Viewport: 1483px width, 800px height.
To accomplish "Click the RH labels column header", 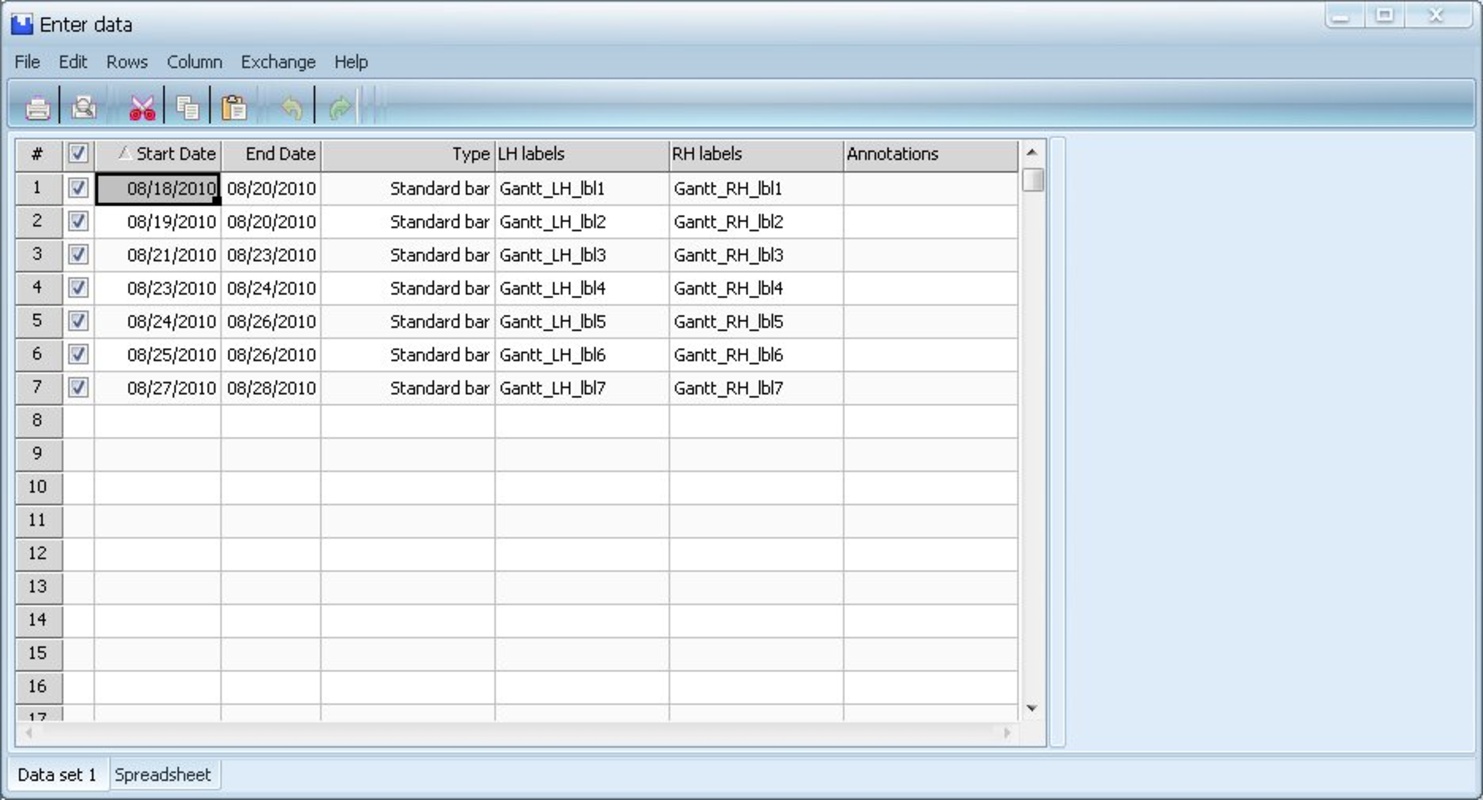I will tap(756, 154).
